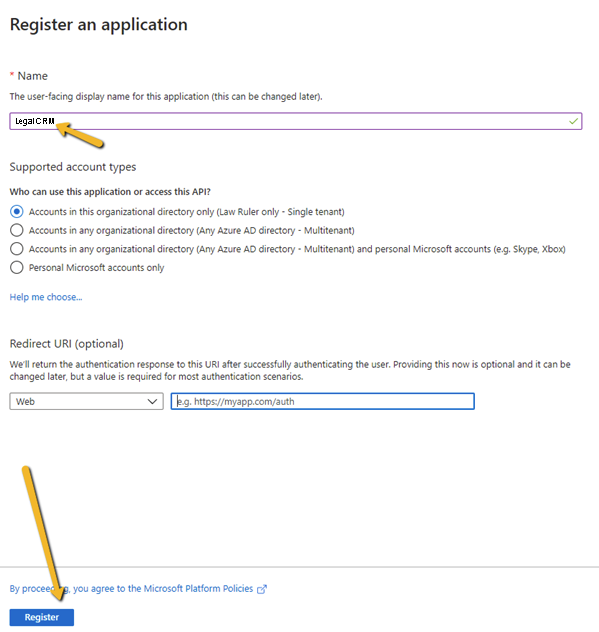
Task: Click the red required asterisk next to Name
Action: (x=12, y=75)
